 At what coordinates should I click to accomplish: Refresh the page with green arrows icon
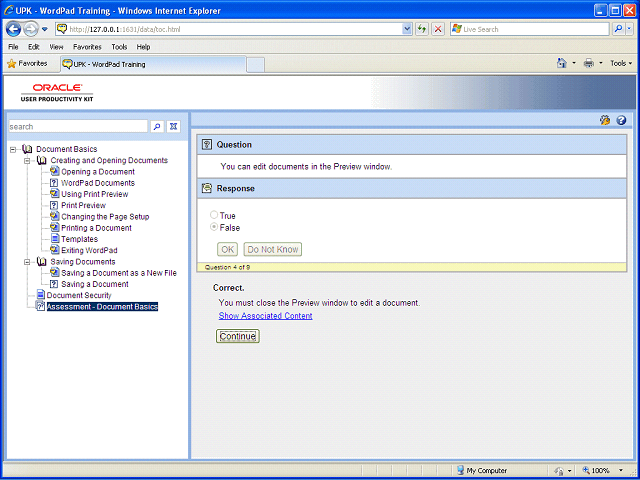[422, 29]
